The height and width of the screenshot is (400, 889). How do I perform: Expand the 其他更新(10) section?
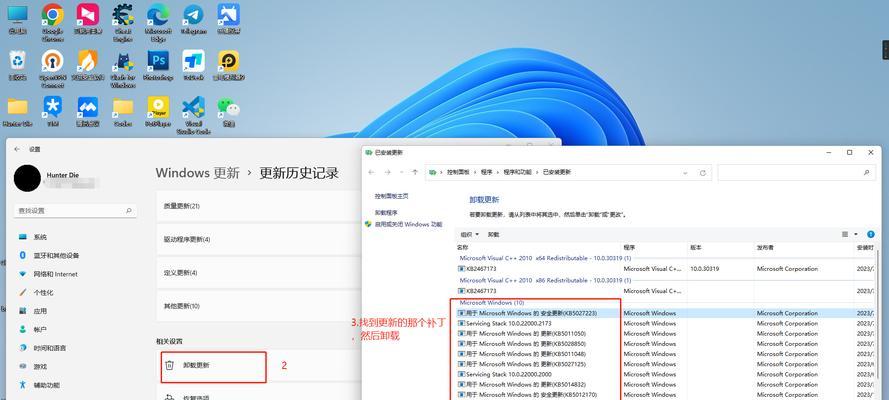coord(258,306)
